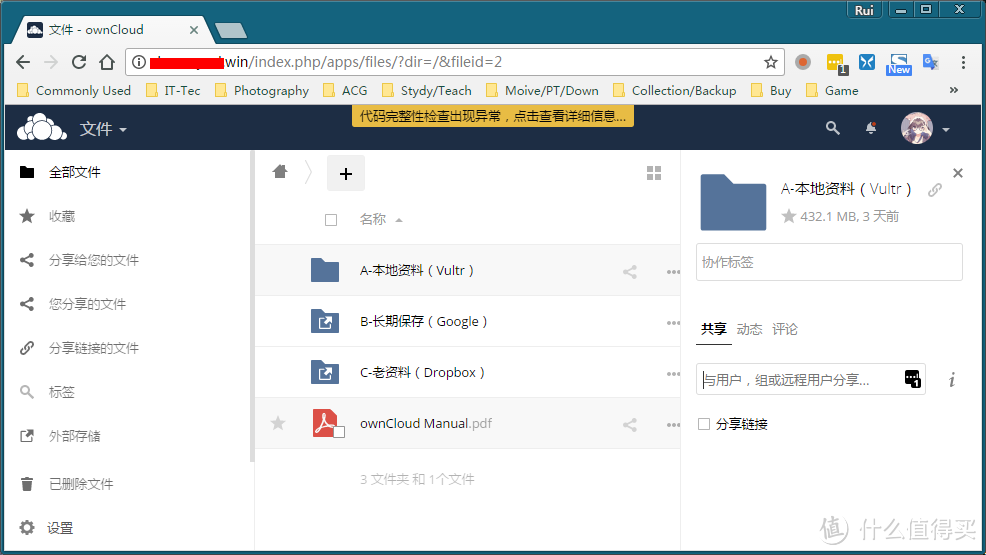986x555 pixels.
Task: Click share info i icon
Action: [952, 380]
